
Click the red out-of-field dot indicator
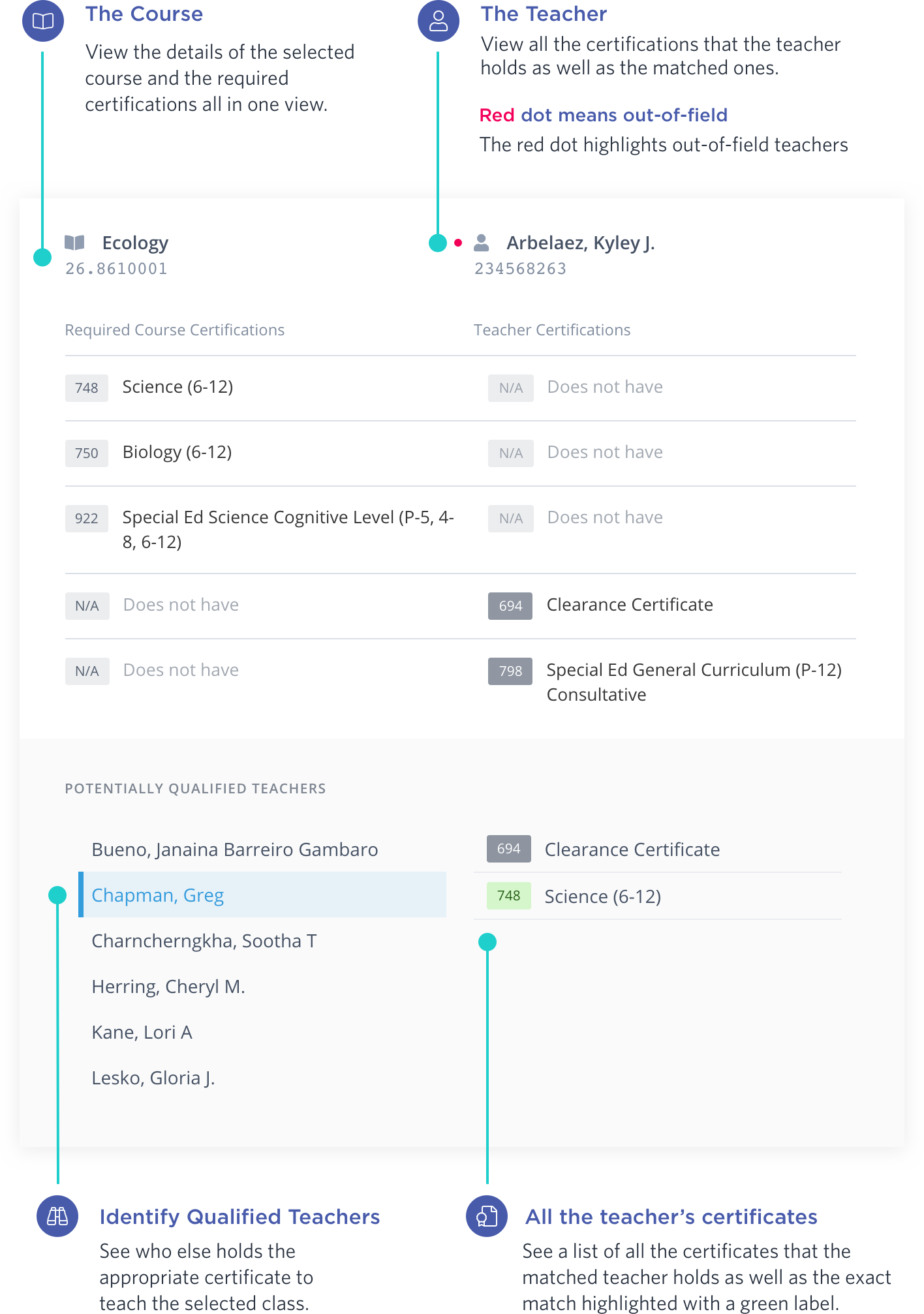pyautogui.click(x=458, y=243)
